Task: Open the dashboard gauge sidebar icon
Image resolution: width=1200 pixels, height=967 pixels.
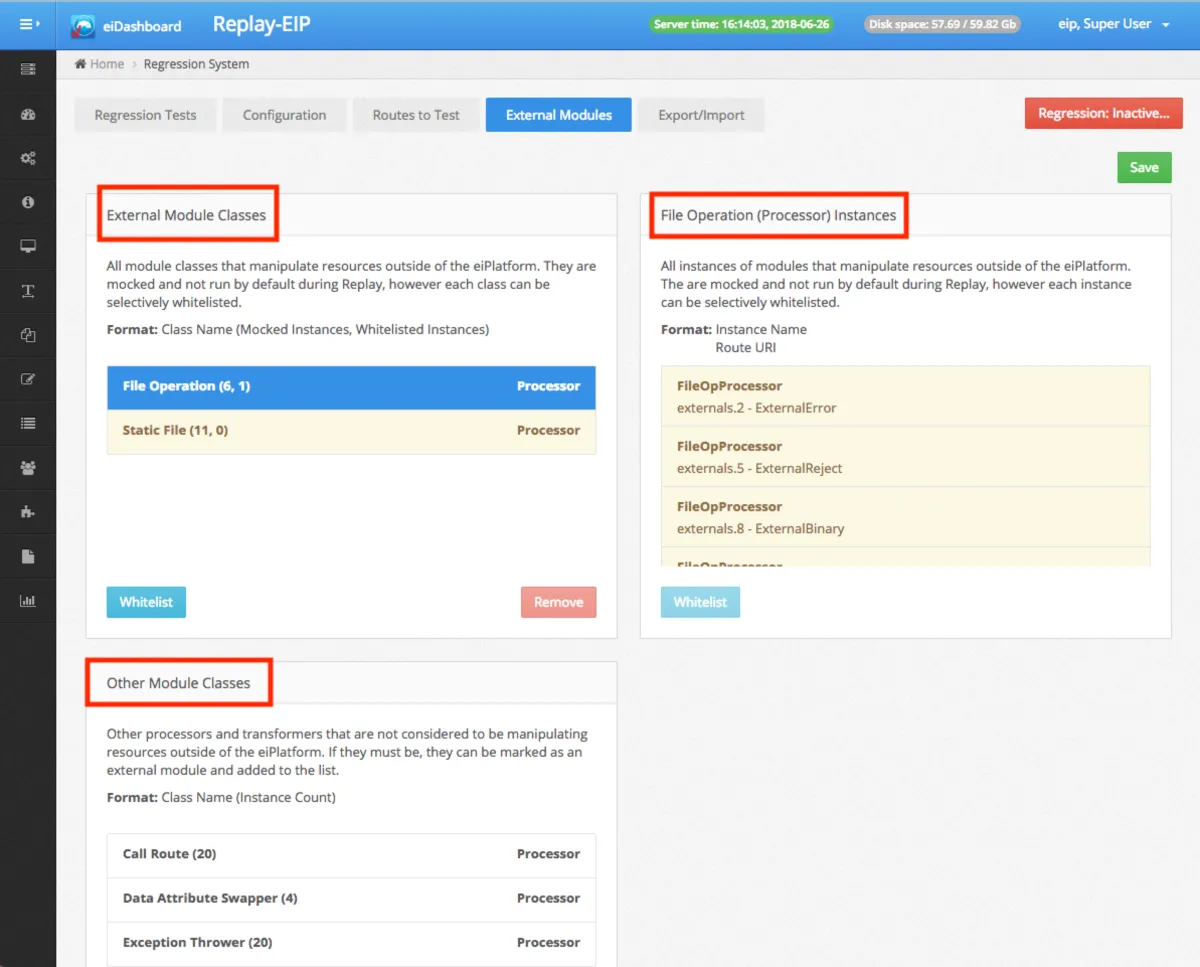Action: click(28, 114)
